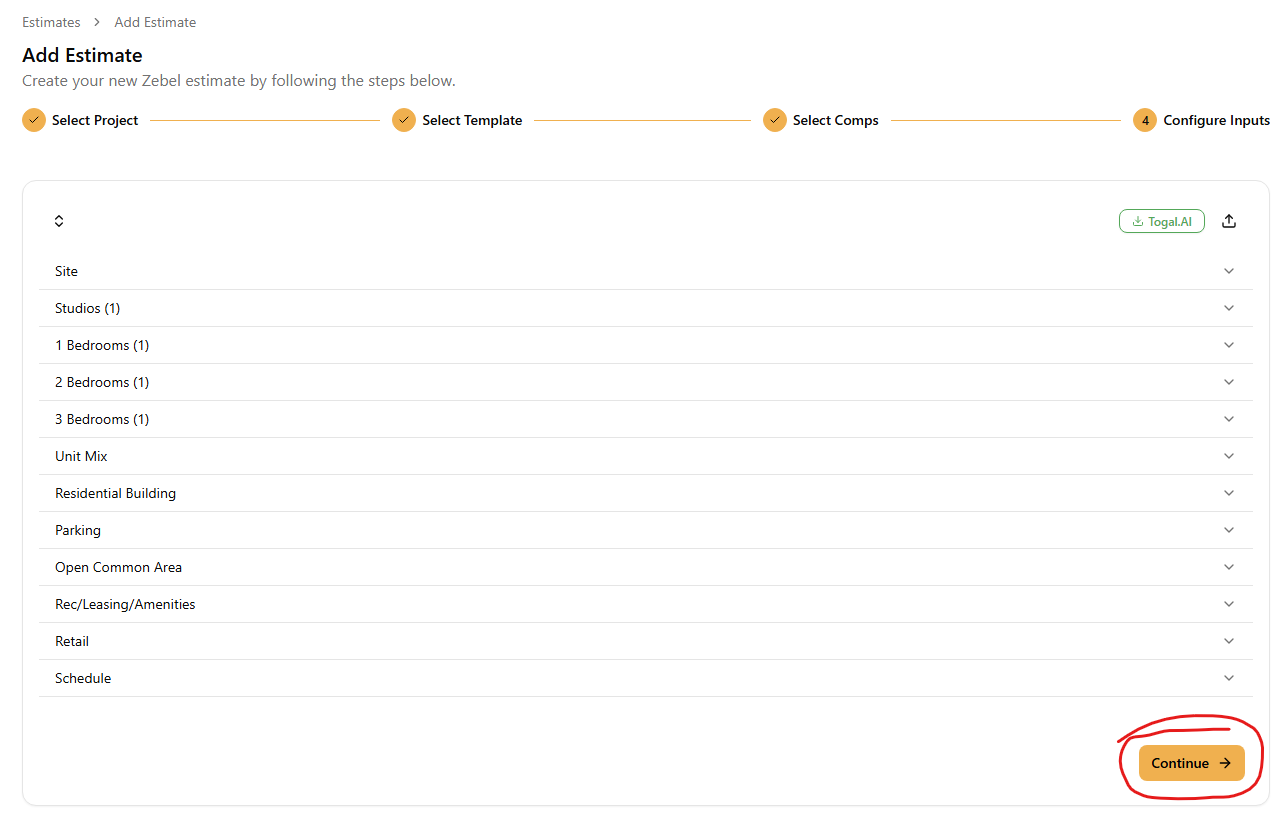Click the Select Project step checkmark icon
This screenshot has height=821, width=1285.
tap(34, 120)
